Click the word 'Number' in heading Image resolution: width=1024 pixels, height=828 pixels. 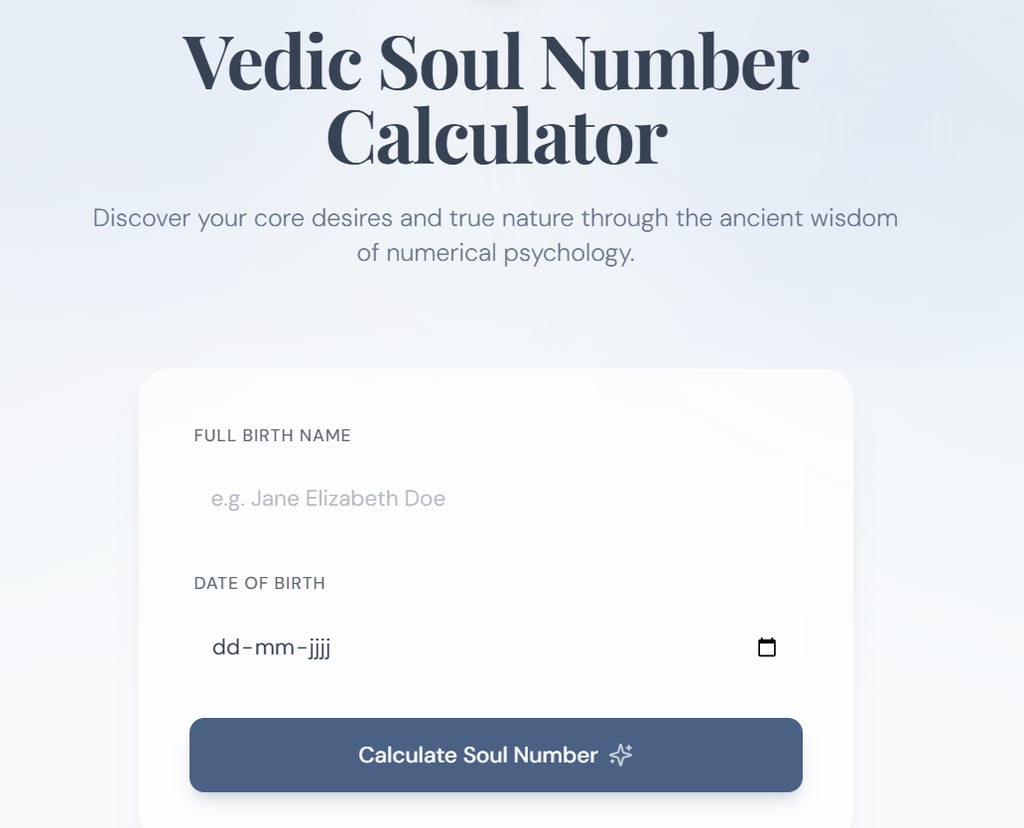(674, 62)
